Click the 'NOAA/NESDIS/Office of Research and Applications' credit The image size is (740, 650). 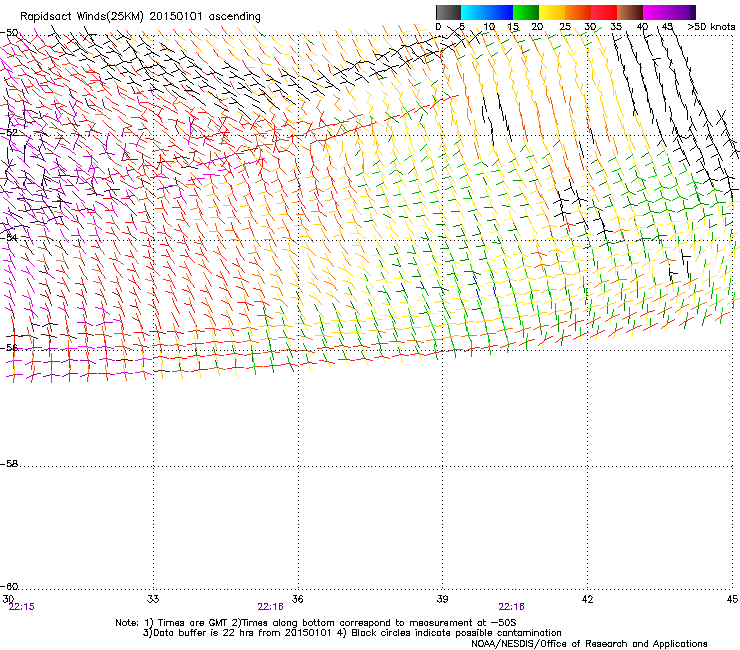(589, 643)
